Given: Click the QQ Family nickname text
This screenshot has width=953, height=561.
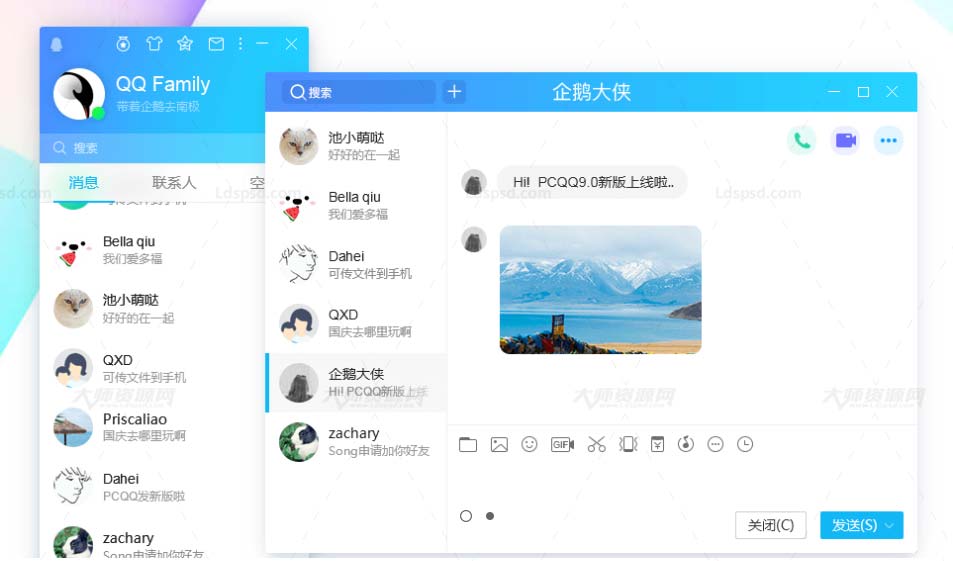Looking at the screenshot, I should [163, 84].
